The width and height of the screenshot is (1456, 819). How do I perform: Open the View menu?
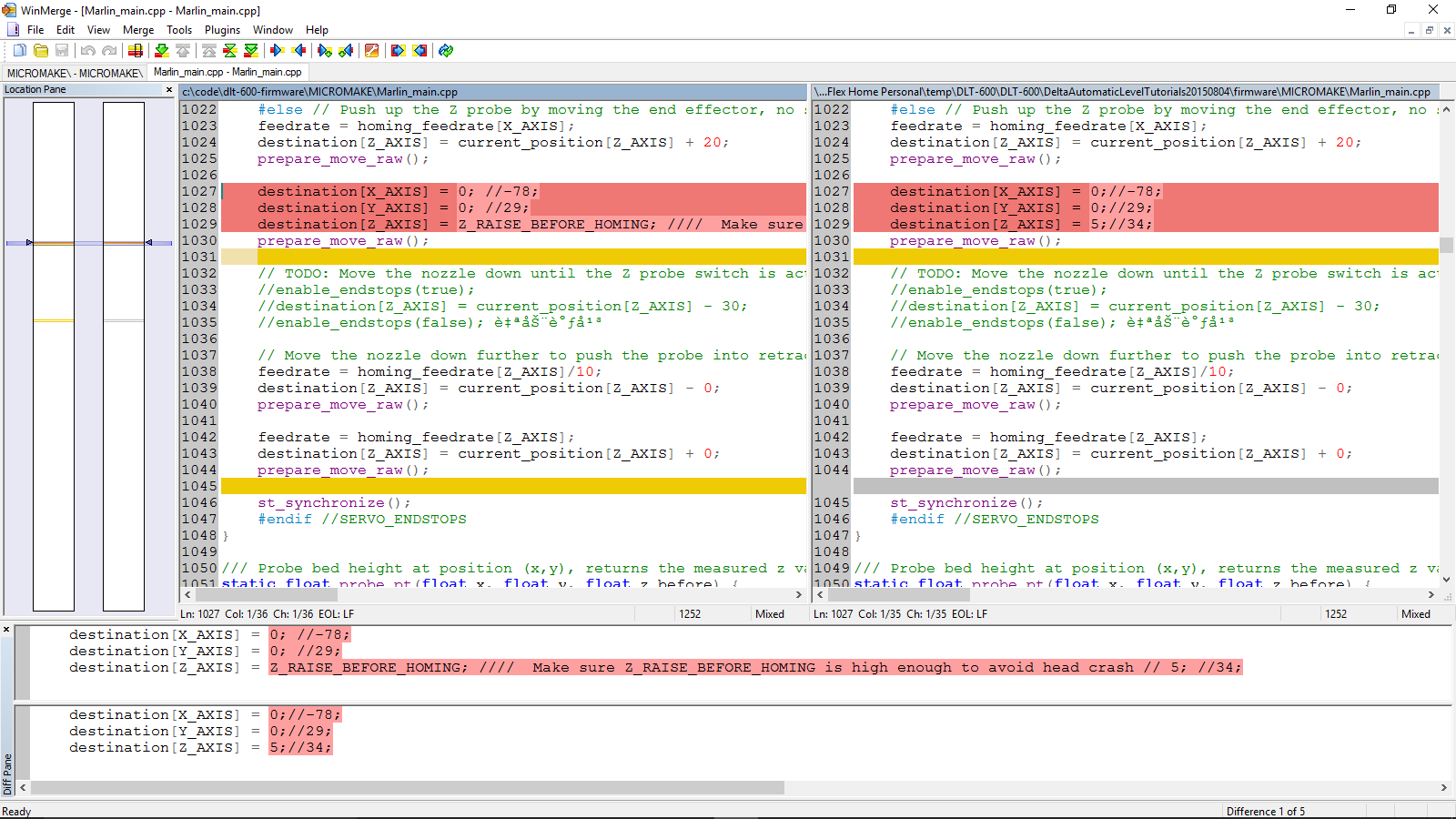click(x=98, y=30)
